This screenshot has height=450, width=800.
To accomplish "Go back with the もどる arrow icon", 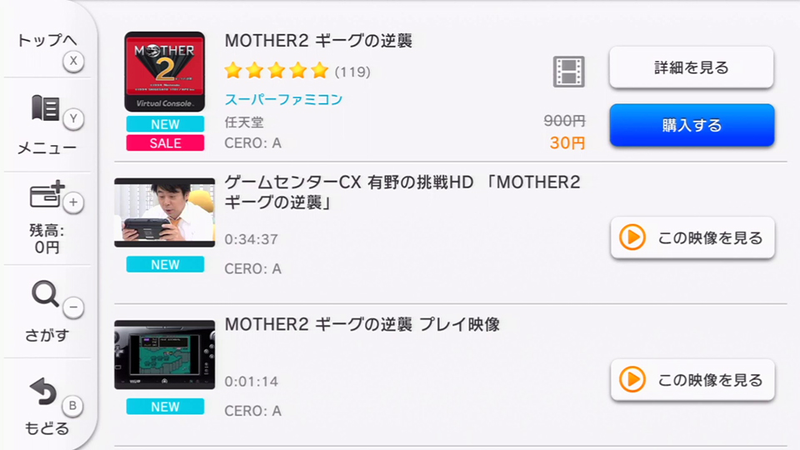I will [x=43, y=391].
